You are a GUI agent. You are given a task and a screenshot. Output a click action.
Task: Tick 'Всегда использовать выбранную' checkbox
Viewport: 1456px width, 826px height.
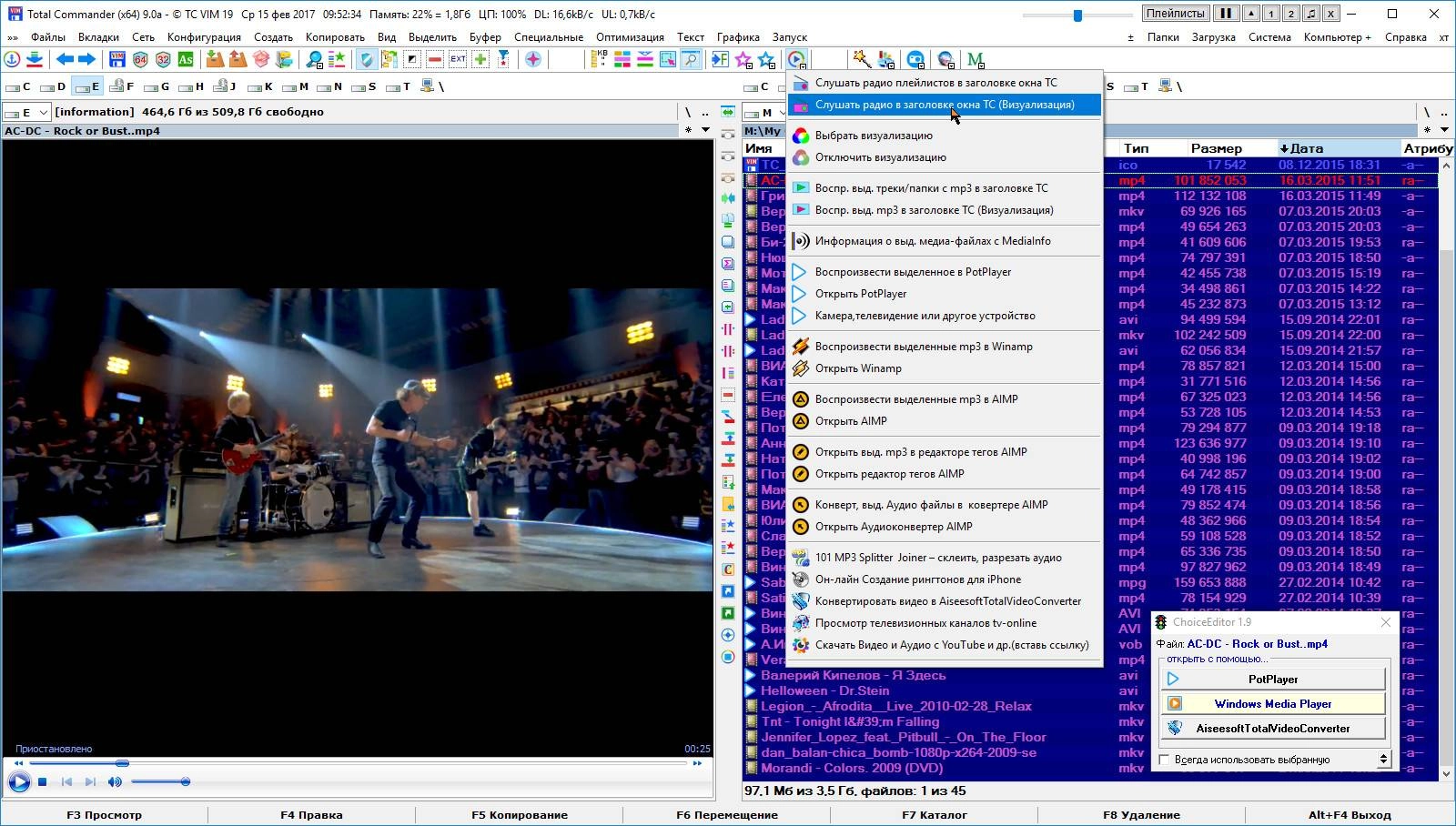pos(1164,760)
